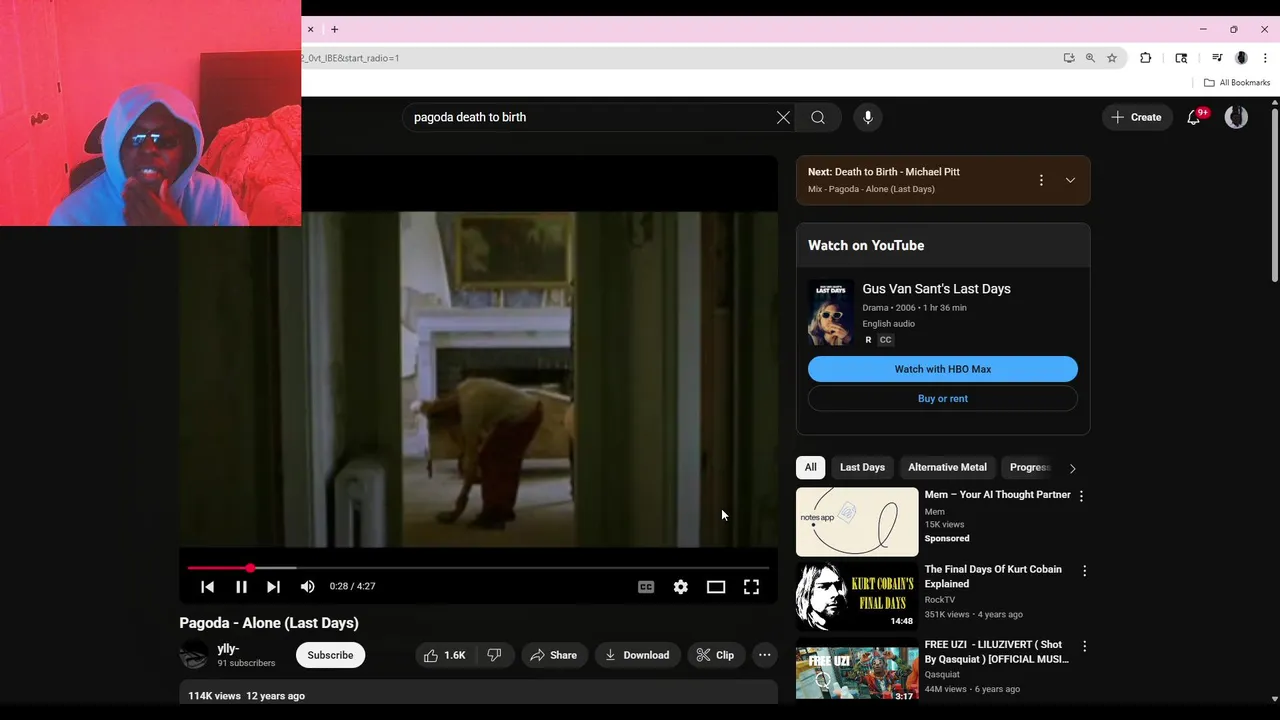Like the video (1.6K)
Screen dimensions: 1280x720
tap(445, 655)
